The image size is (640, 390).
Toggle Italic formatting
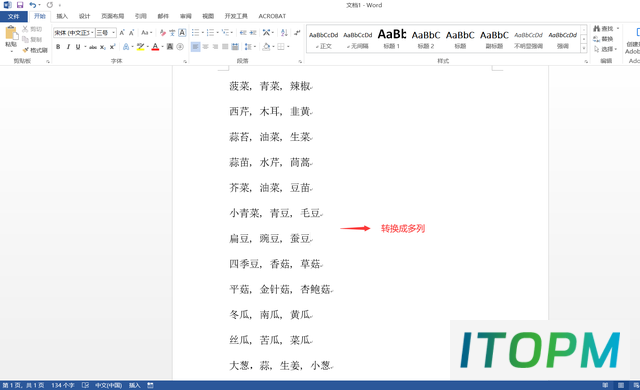[68, 47]
